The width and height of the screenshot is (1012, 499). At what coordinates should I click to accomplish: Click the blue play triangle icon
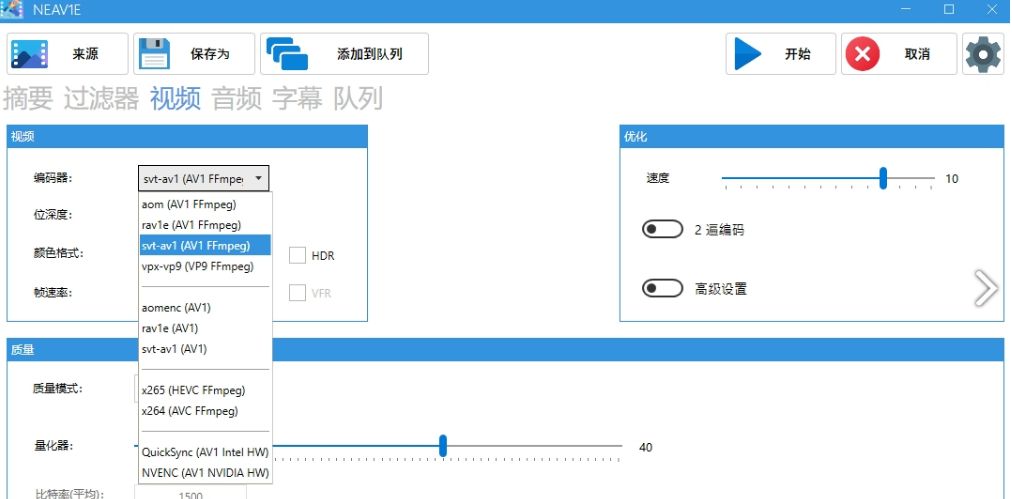749,54
